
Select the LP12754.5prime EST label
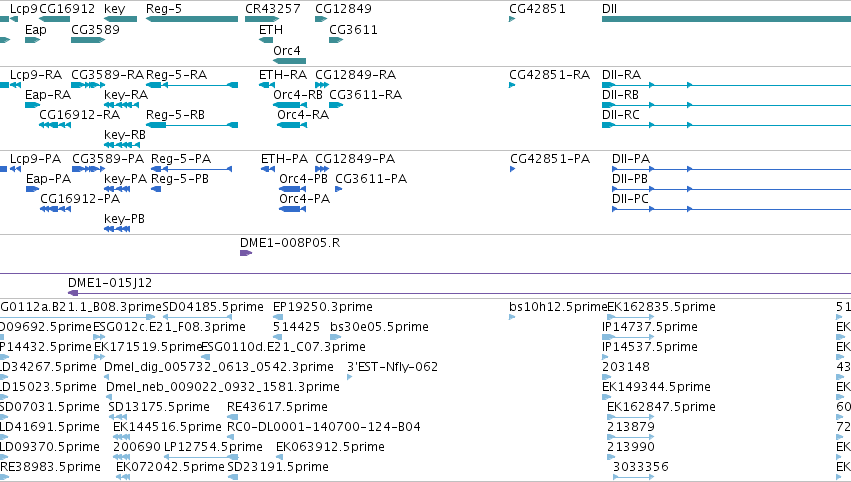[x=213, y=447]
